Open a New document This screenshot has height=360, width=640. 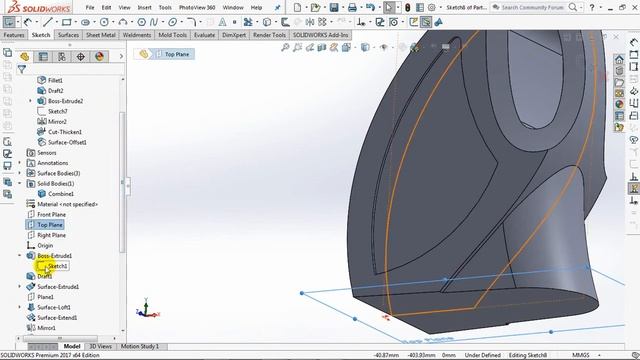tap(298, 7)
